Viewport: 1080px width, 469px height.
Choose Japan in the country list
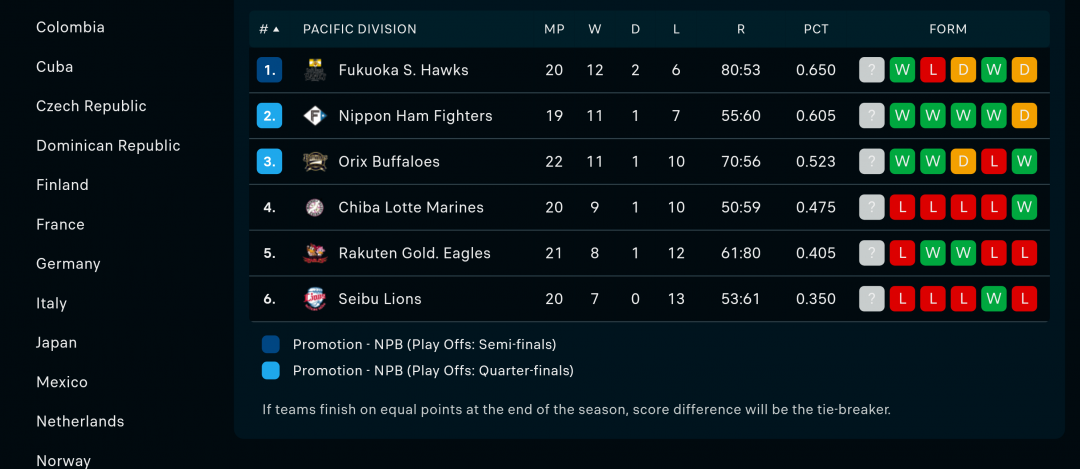pyautogui.click(x=56, y=343)
